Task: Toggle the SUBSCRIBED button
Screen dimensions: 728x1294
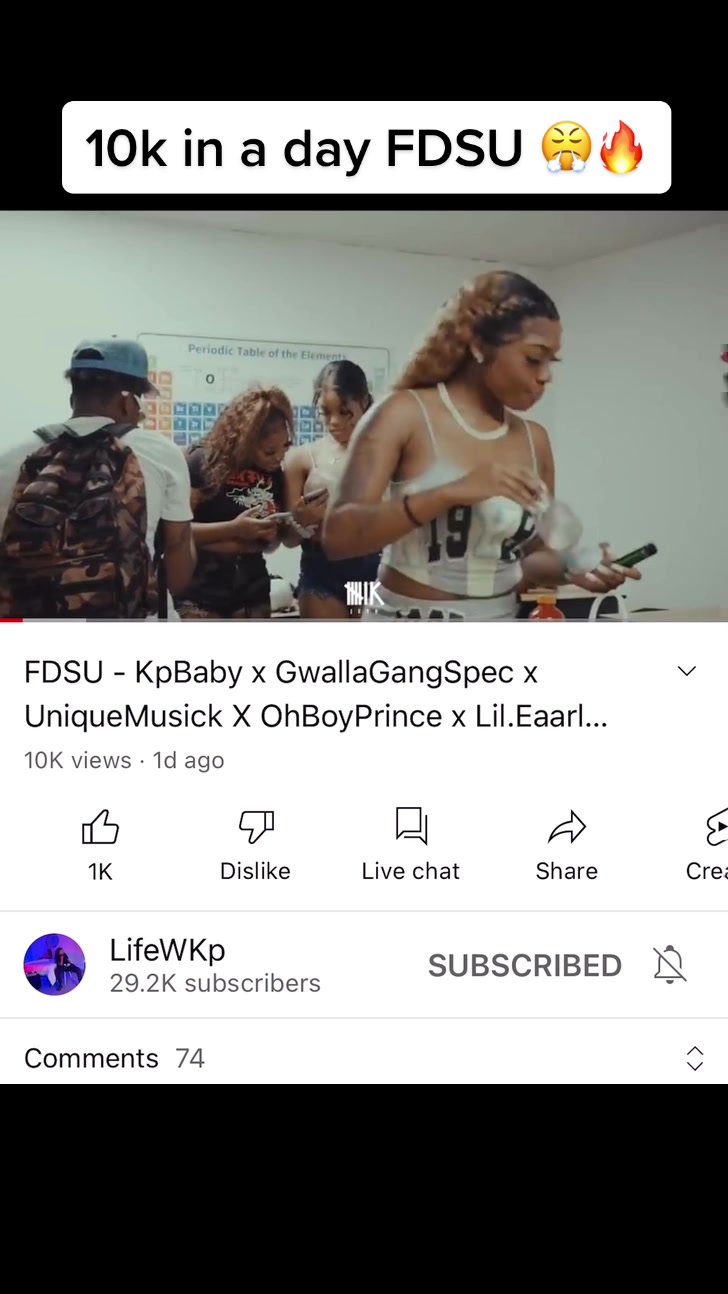Action: (x=525, y=965)
